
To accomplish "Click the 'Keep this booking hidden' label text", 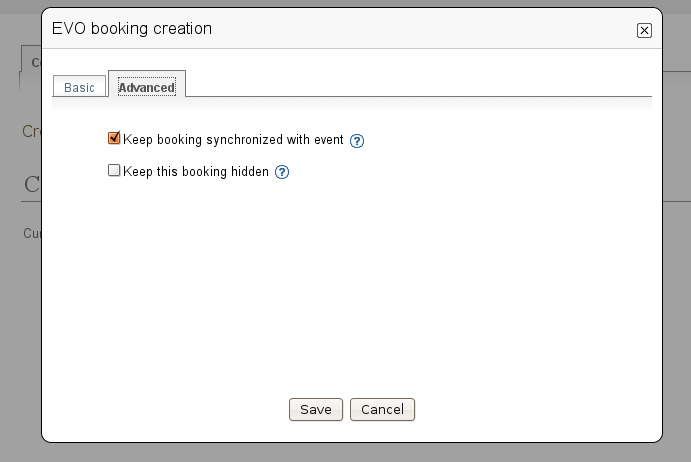I will (x=196, y=171).
